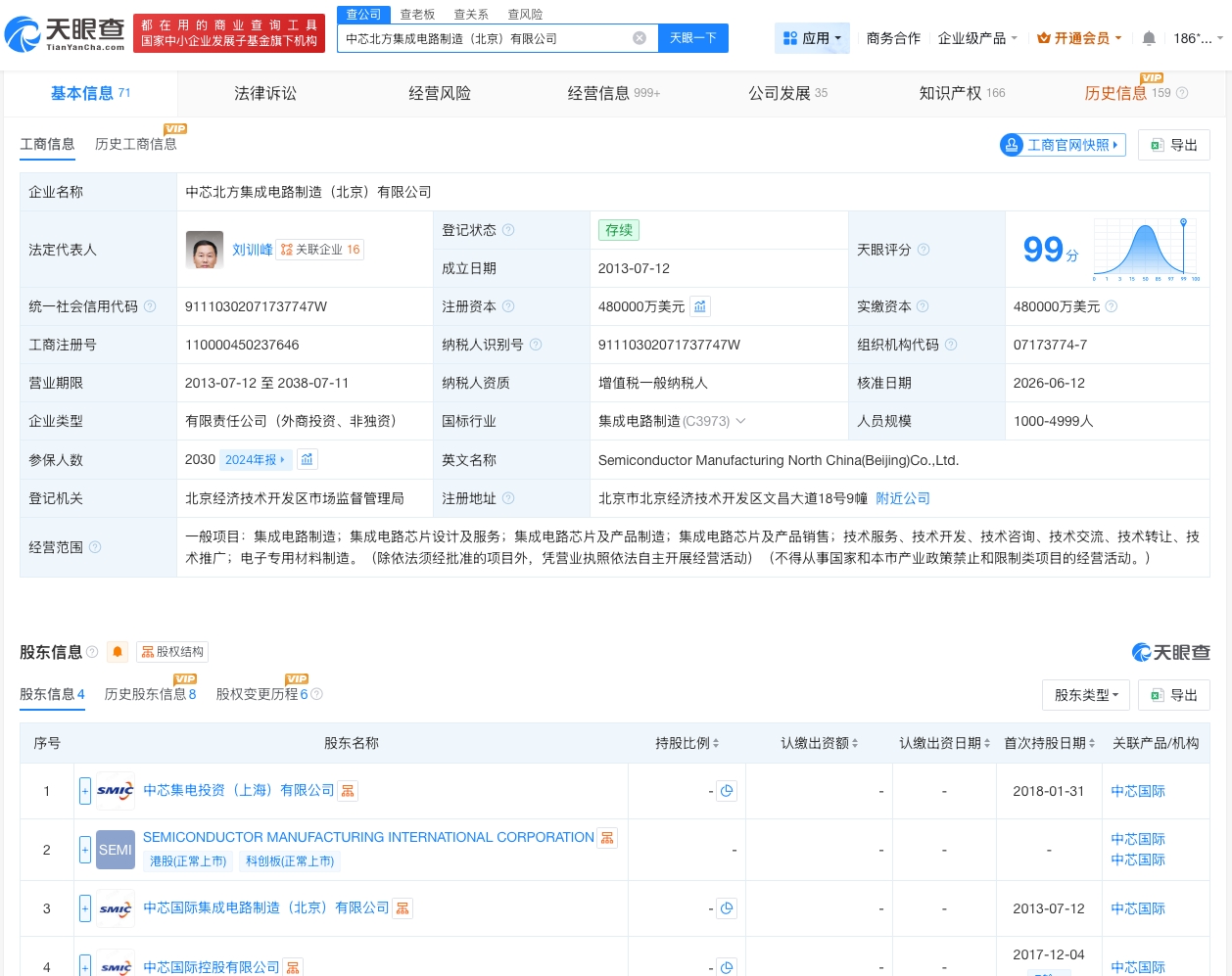This screenshot has width=1232, height=976.
Task: Click help icon next to 经营范围
Action: coord(95,547)
